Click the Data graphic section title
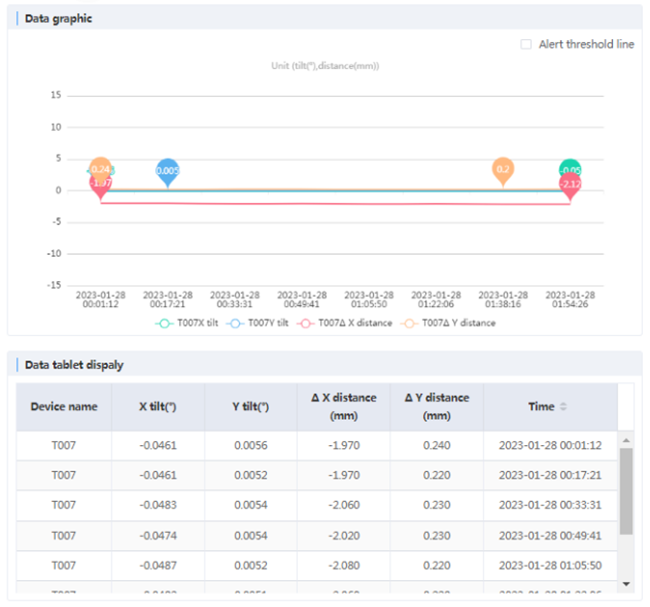Viewport: 650px width, 607px height. [x=58, y=19]
